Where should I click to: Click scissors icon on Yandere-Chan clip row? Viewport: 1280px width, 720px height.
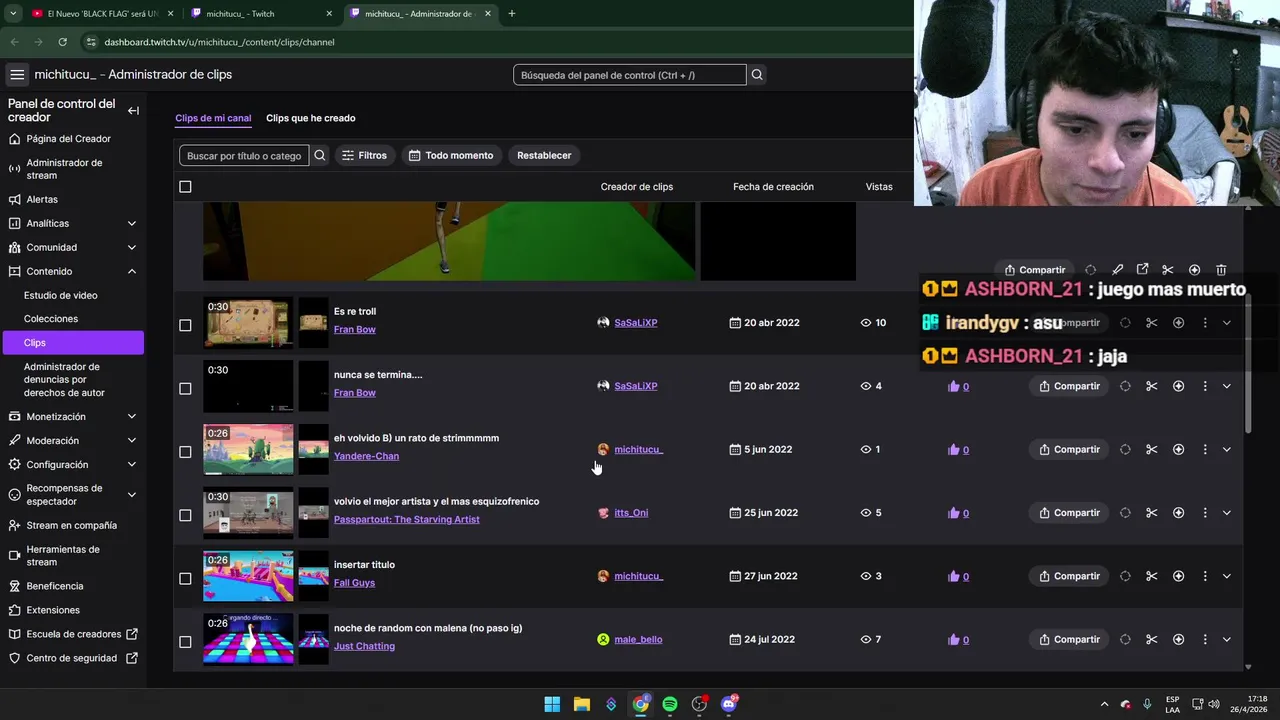point(1151,449)
